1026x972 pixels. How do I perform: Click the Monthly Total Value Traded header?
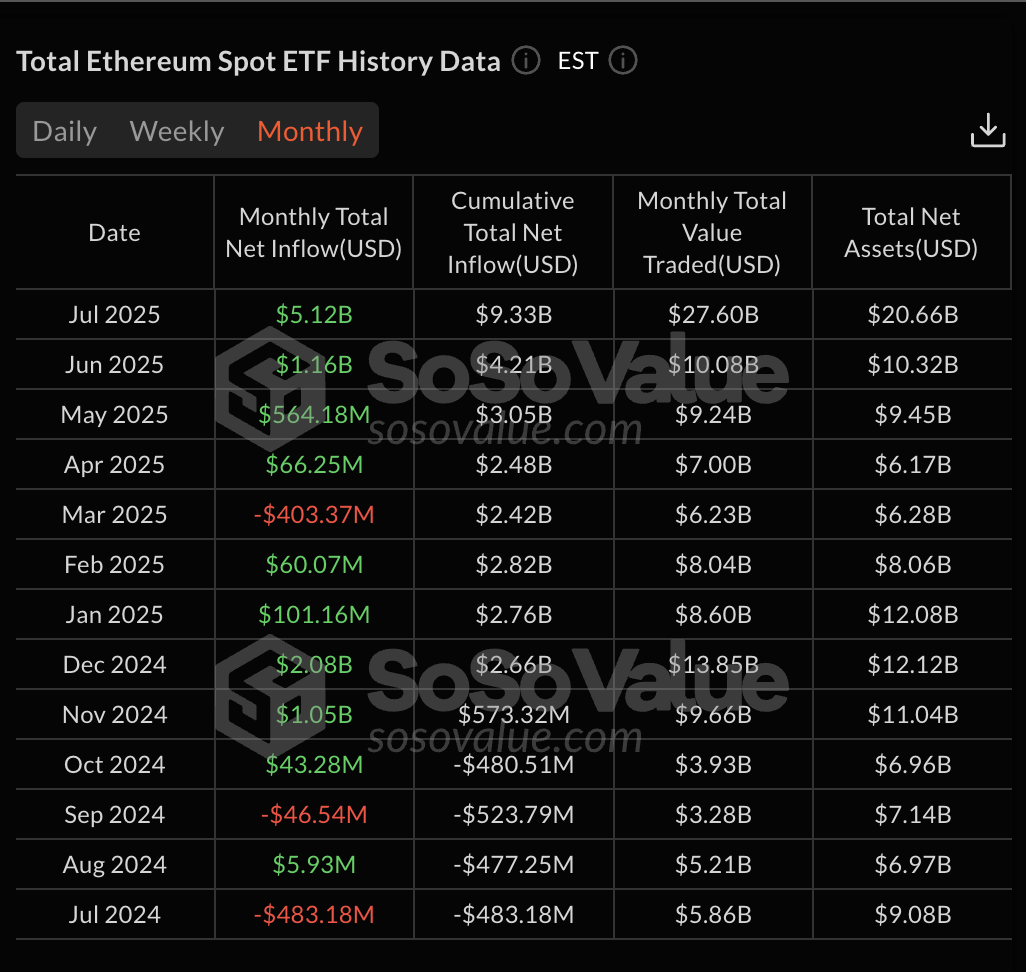(711, 232)
